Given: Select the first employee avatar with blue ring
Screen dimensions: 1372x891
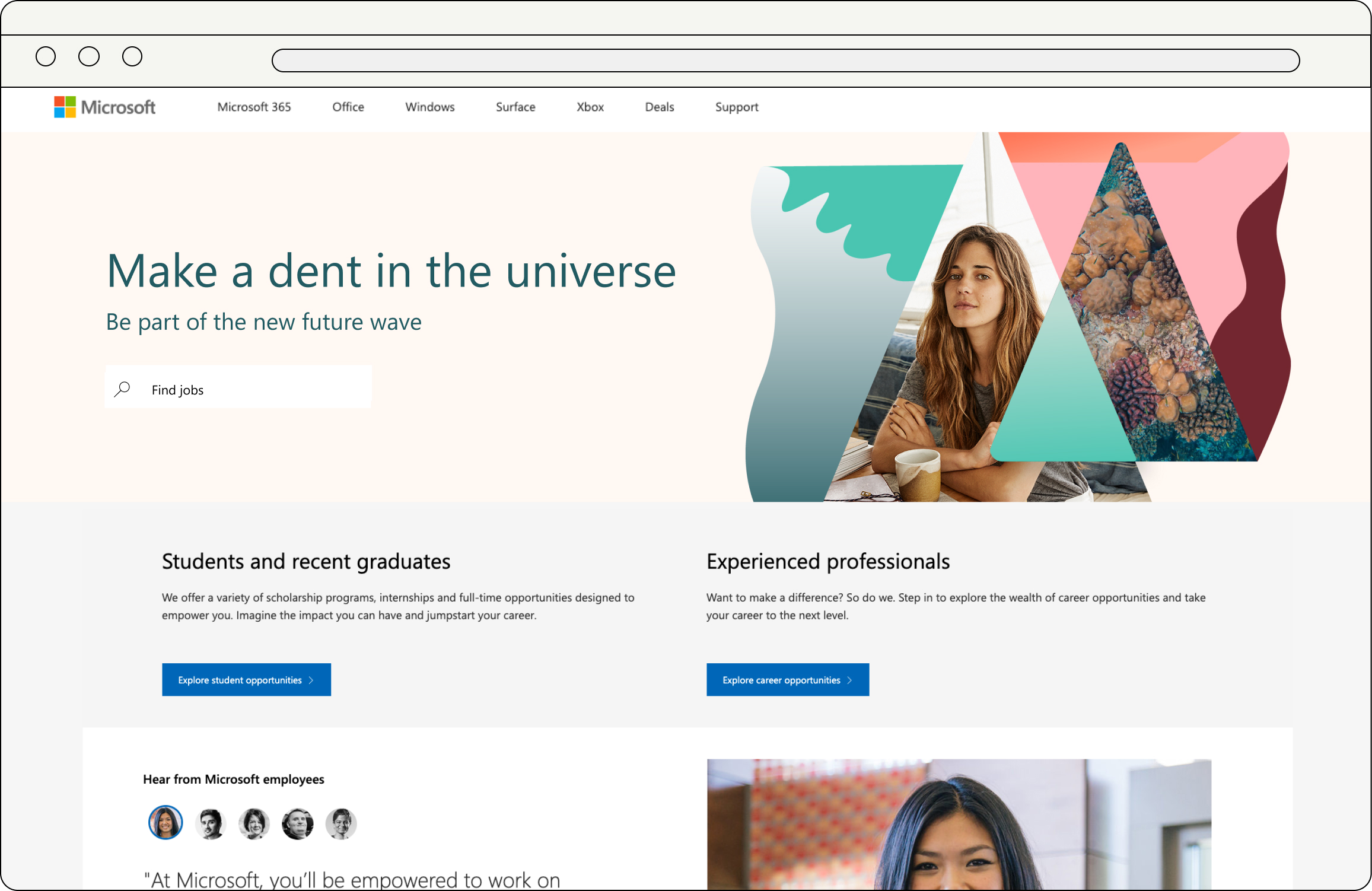Looking at the screenshot, I should [x=165, y=823].
